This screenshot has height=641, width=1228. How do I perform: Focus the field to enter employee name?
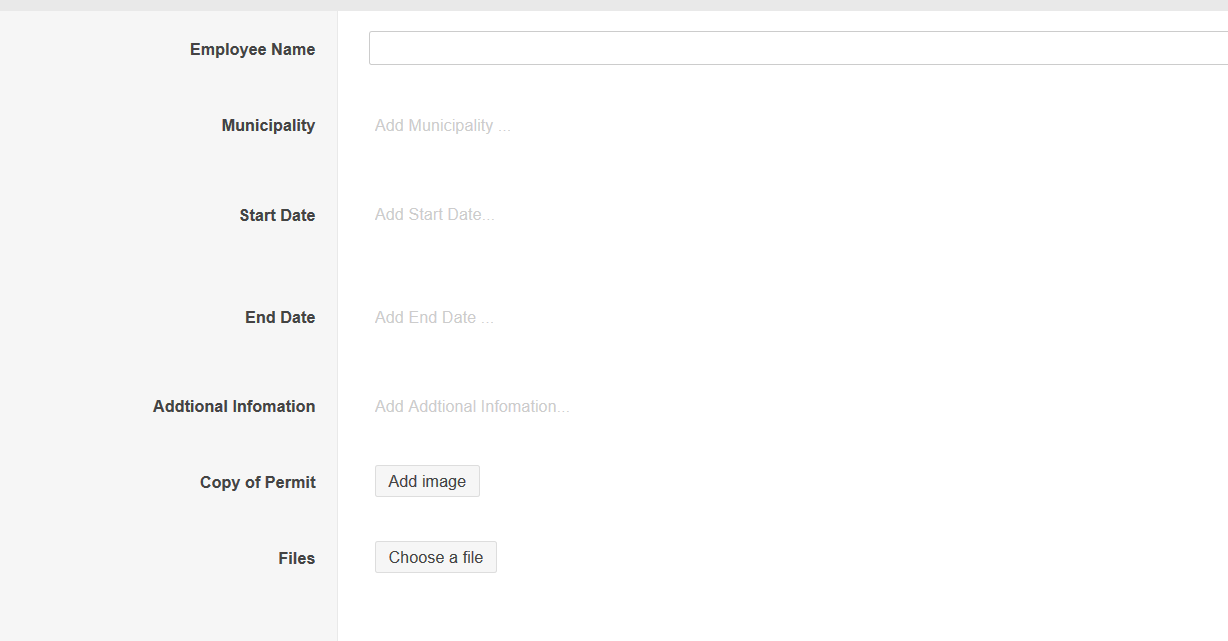click(798, 48)
